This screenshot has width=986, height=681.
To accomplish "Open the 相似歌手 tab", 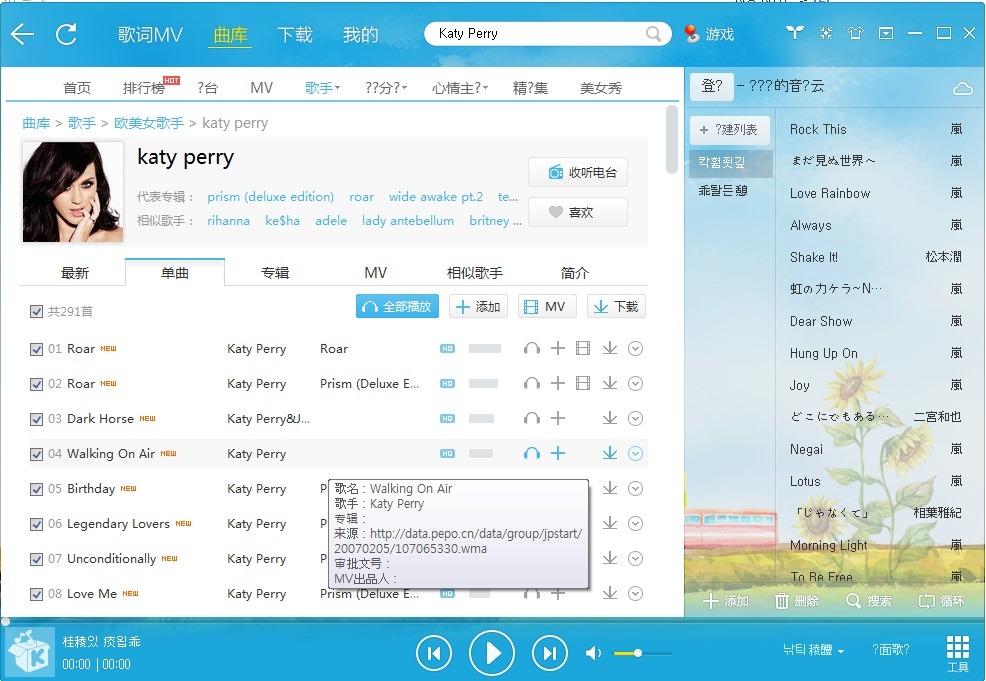I will point(475,273).
